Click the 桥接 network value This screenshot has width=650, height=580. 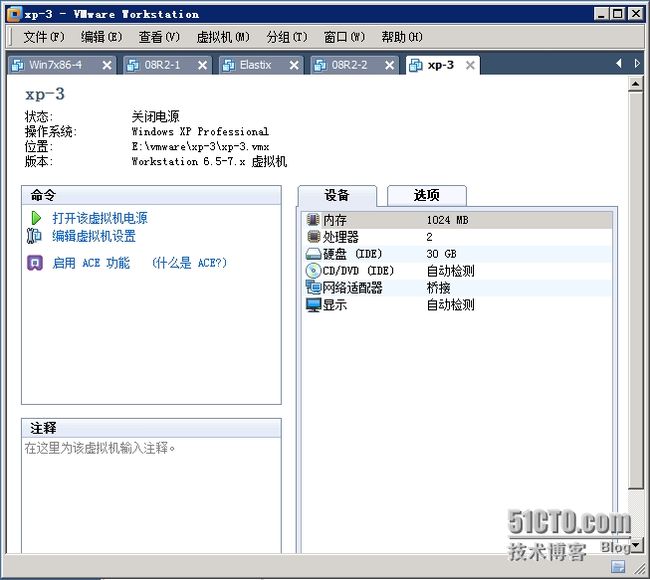tap(439, 288)
